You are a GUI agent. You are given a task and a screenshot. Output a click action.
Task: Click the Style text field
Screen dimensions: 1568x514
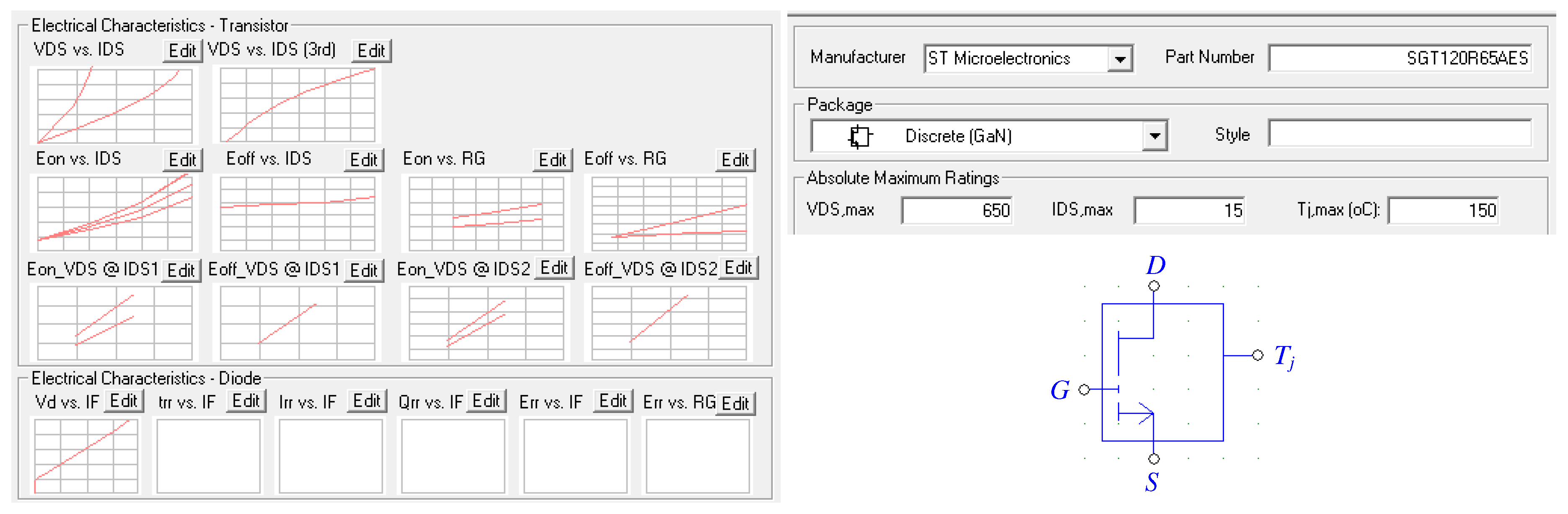point(1400,134)
